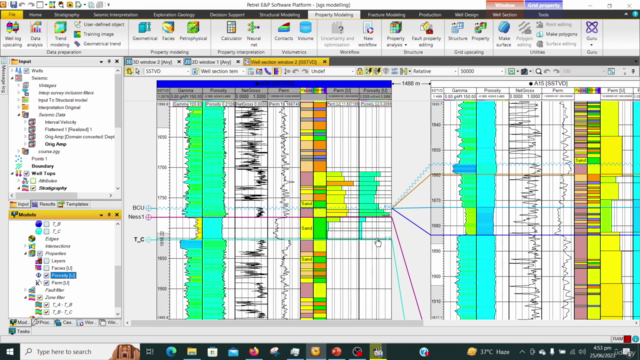Close the Well section window 2 tab
Image resolution: width=640 pixels, height=360 pixels.
coord(324,62)
